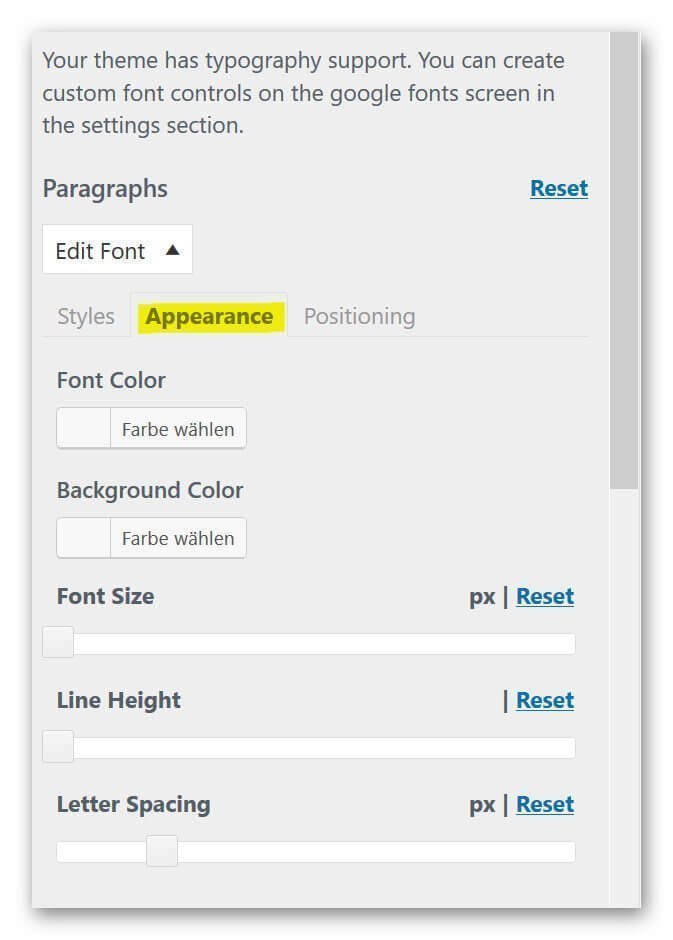Image resolution: width=673 pixels, height=940 pixels.
Task: Reset the Line Height value
Action: click(545, 700)
